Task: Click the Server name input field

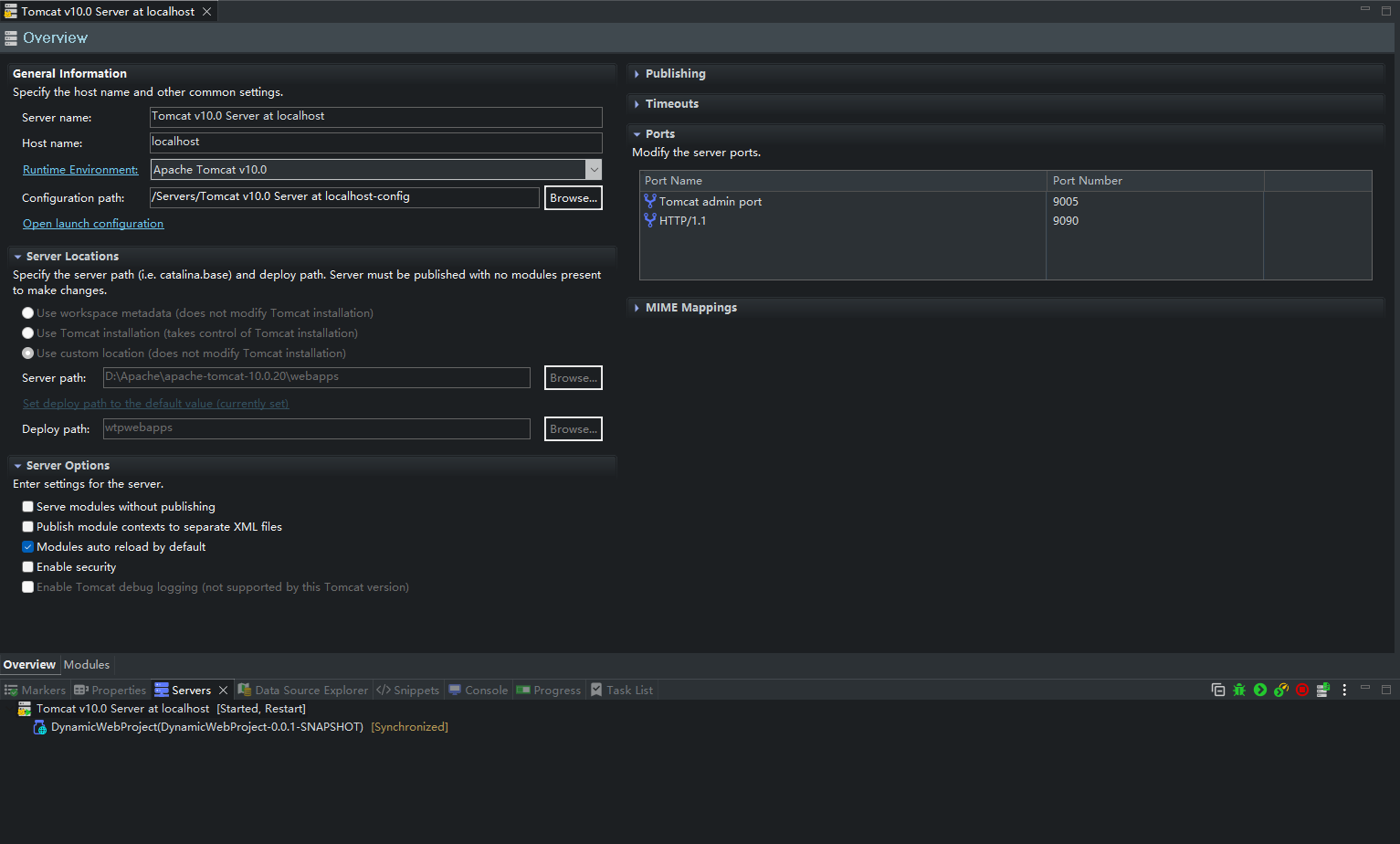Action: pyautogui.click(x=376, y=117)
